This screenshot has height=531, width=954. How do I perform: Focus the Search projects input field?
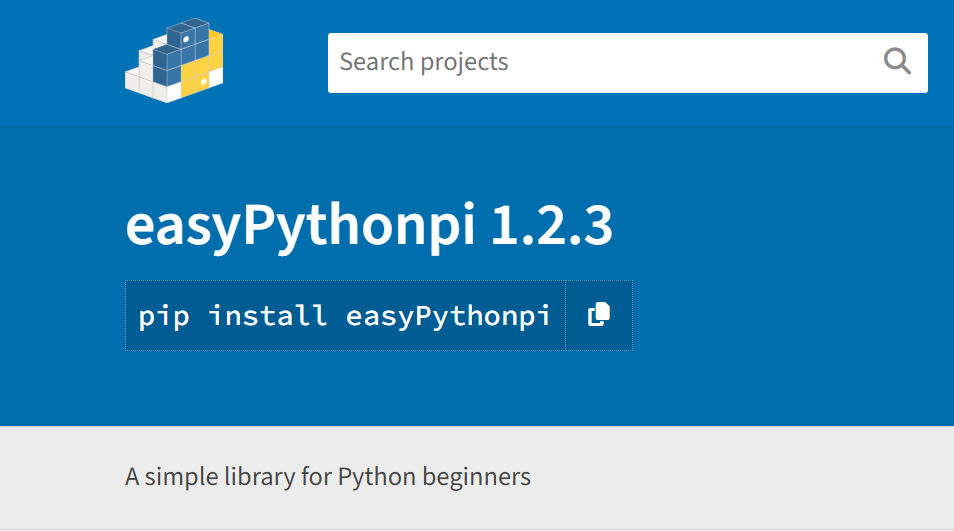pos(627,63)
